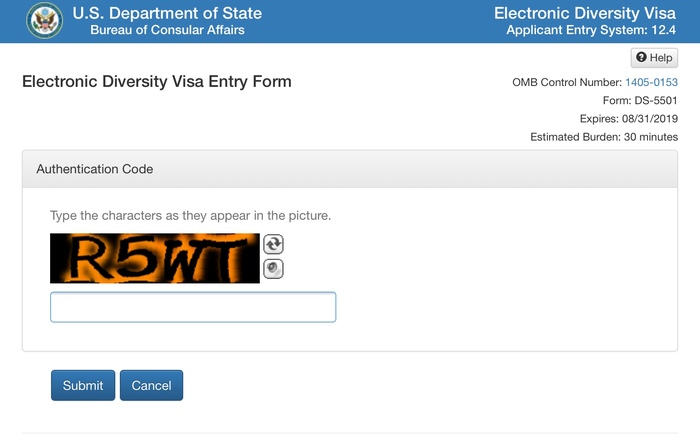Click the Authentication Code panel header
The image size is (700, 434).
tap(349, 169)
